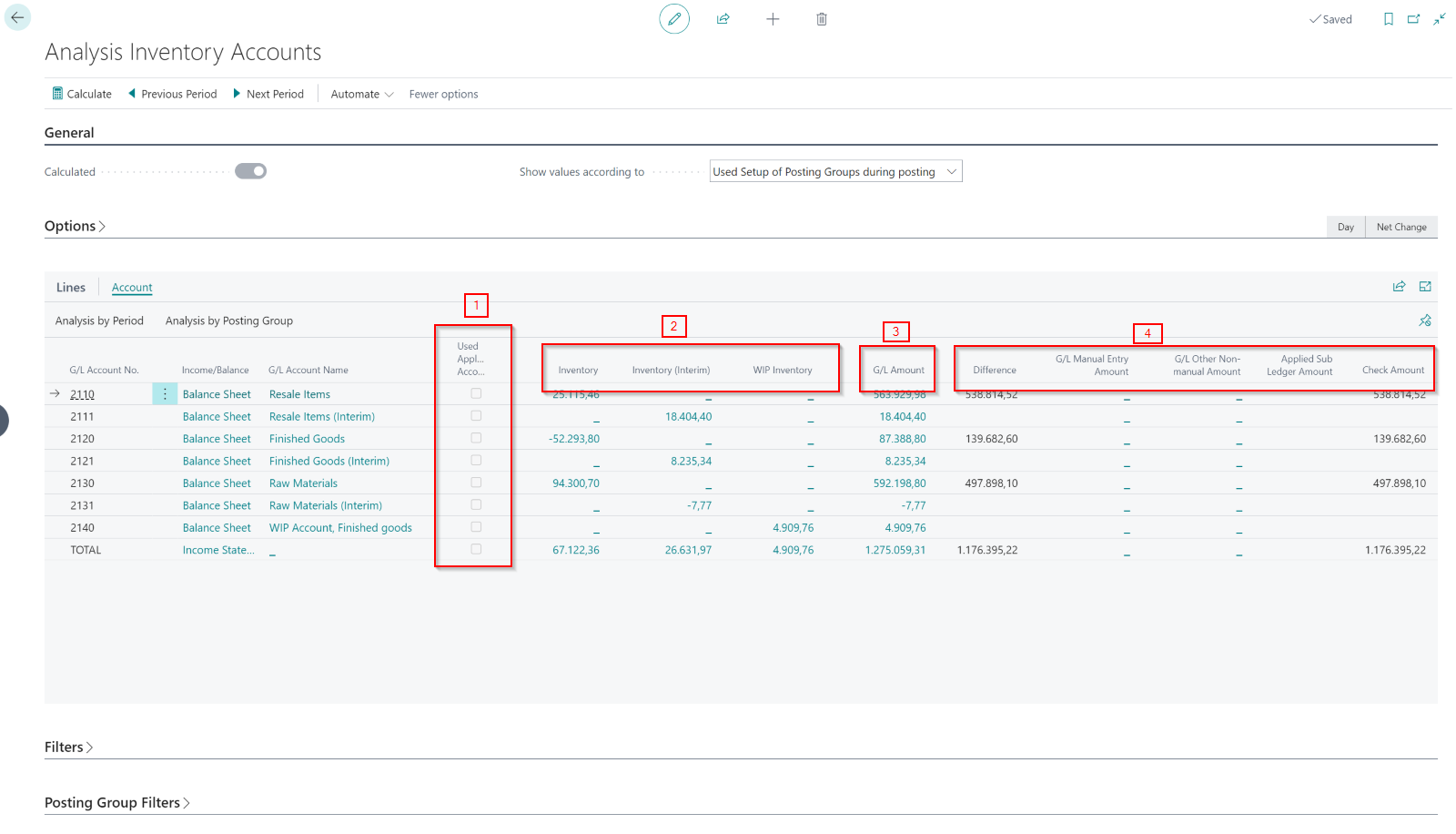Open Show values according to dropdown
The height and width of the screenshot is (834, 1456).
click(835, 171)
